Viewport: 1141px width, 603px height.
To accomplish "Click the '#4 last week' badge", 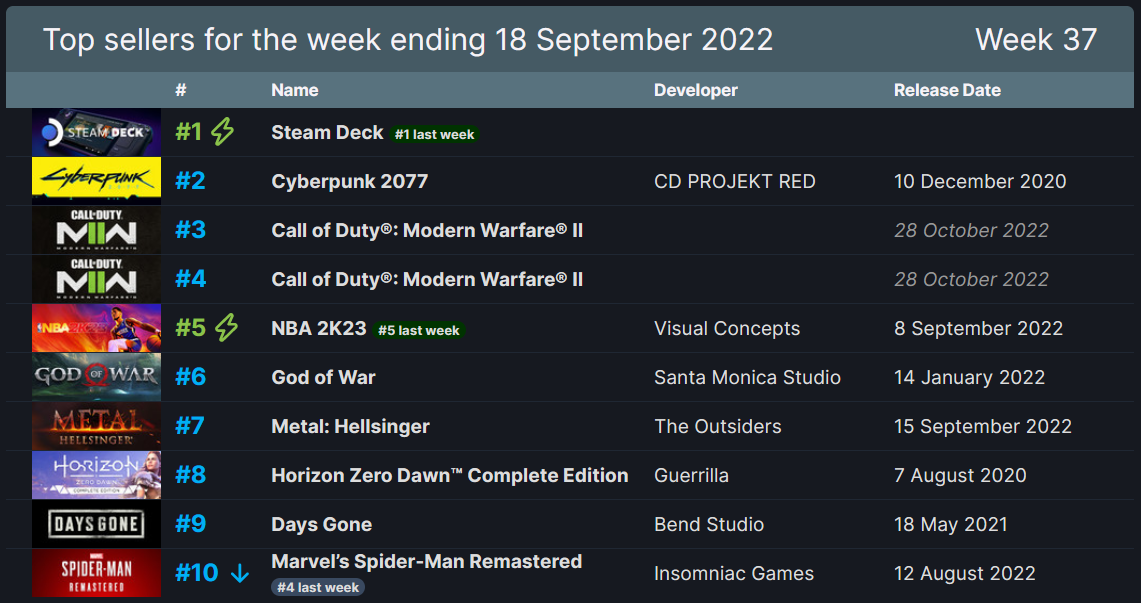I will pyautogui.click(x=318, y=587).
